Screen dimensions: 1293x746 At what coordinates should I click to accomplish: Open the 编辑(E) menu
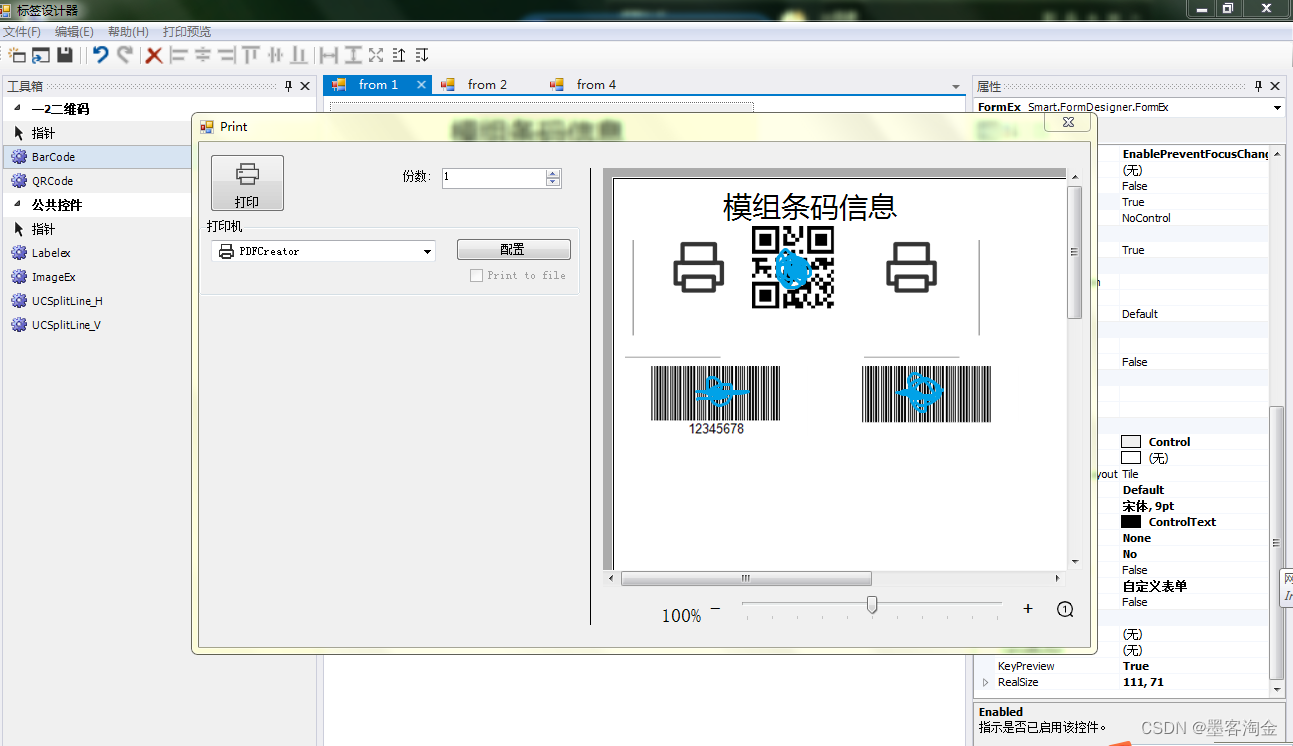coord(74,32)
